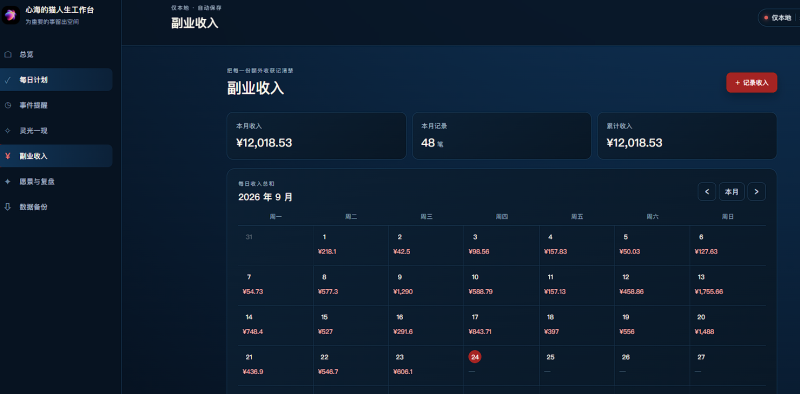Click the ¥527 entry on day 15
The height and width of the screenshot is (394, 800).
[325, 332]
